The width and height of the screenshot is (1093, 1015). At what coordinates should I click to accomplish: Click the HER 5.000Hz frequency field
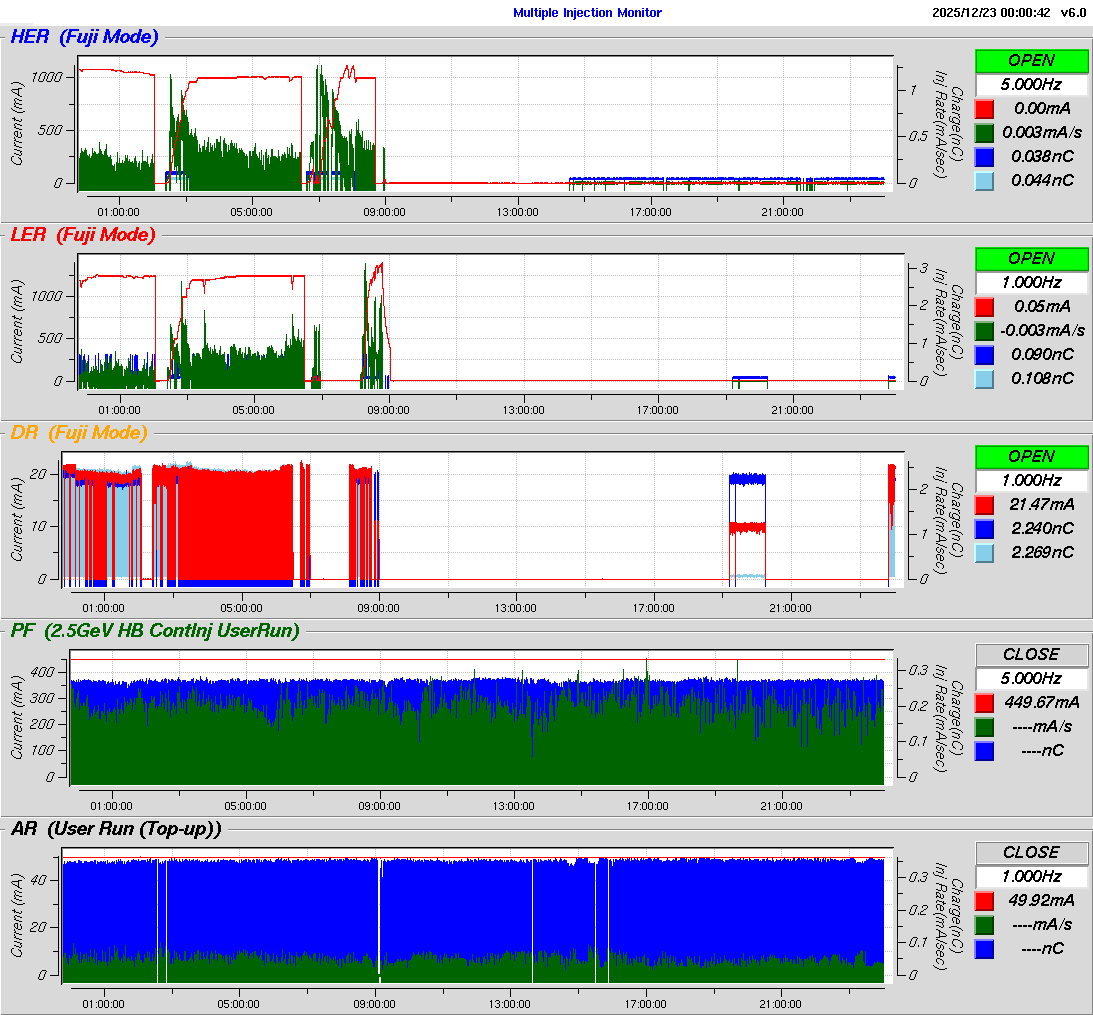pos(1031,85)
